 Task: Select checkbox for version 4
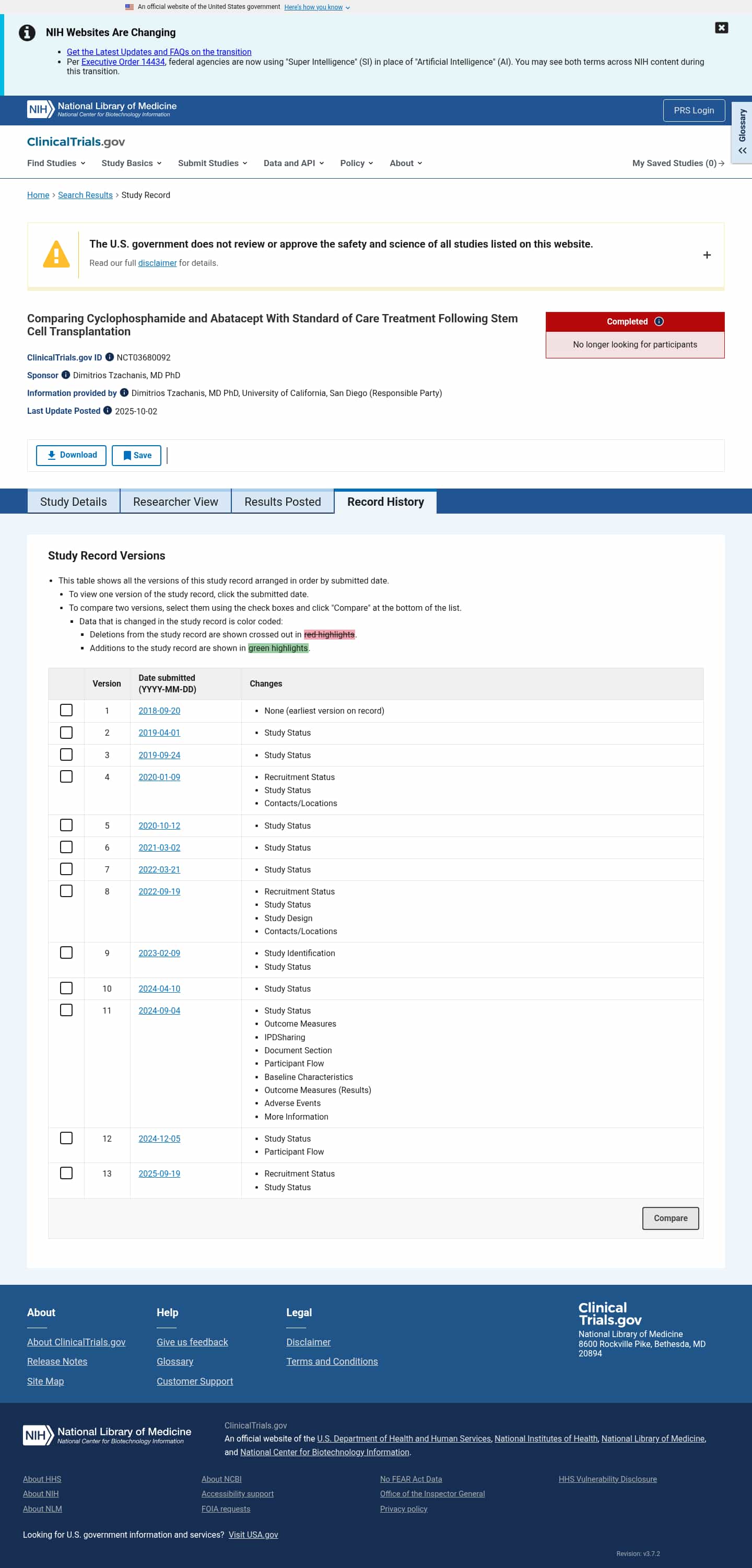pos(66,777)
